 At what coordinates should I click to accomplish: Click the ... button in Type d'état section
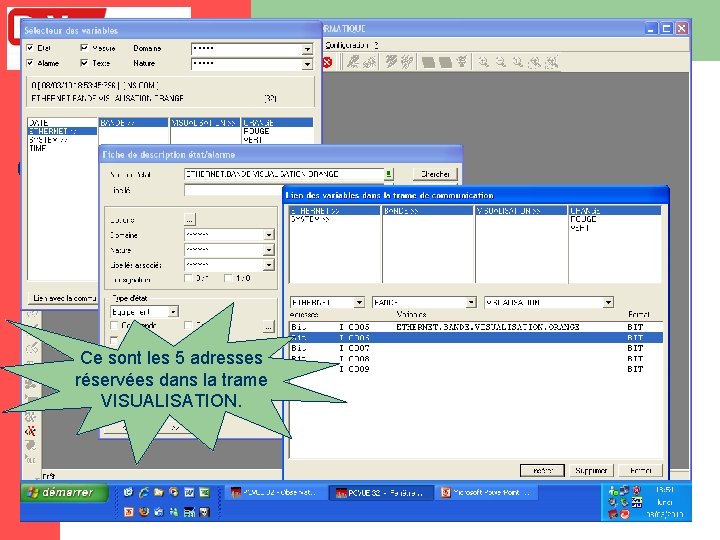(268, 326)
